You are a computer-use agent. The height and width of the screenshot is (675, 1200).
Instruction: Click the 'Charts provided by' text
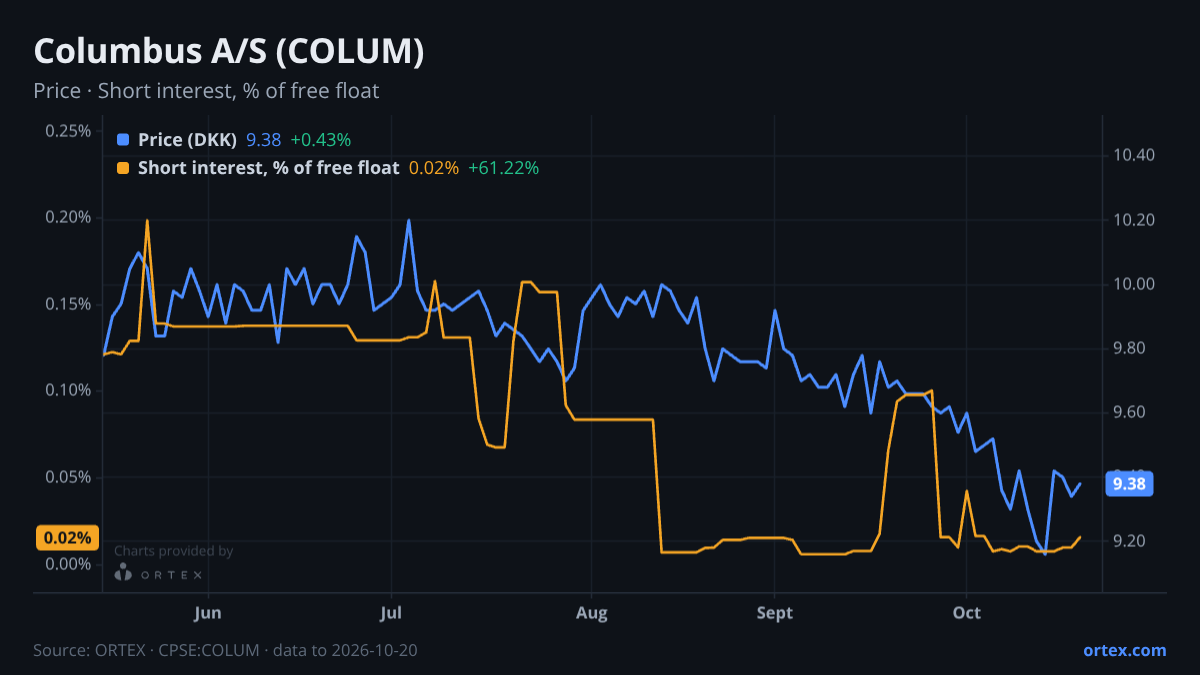click(x=173, y=551)
